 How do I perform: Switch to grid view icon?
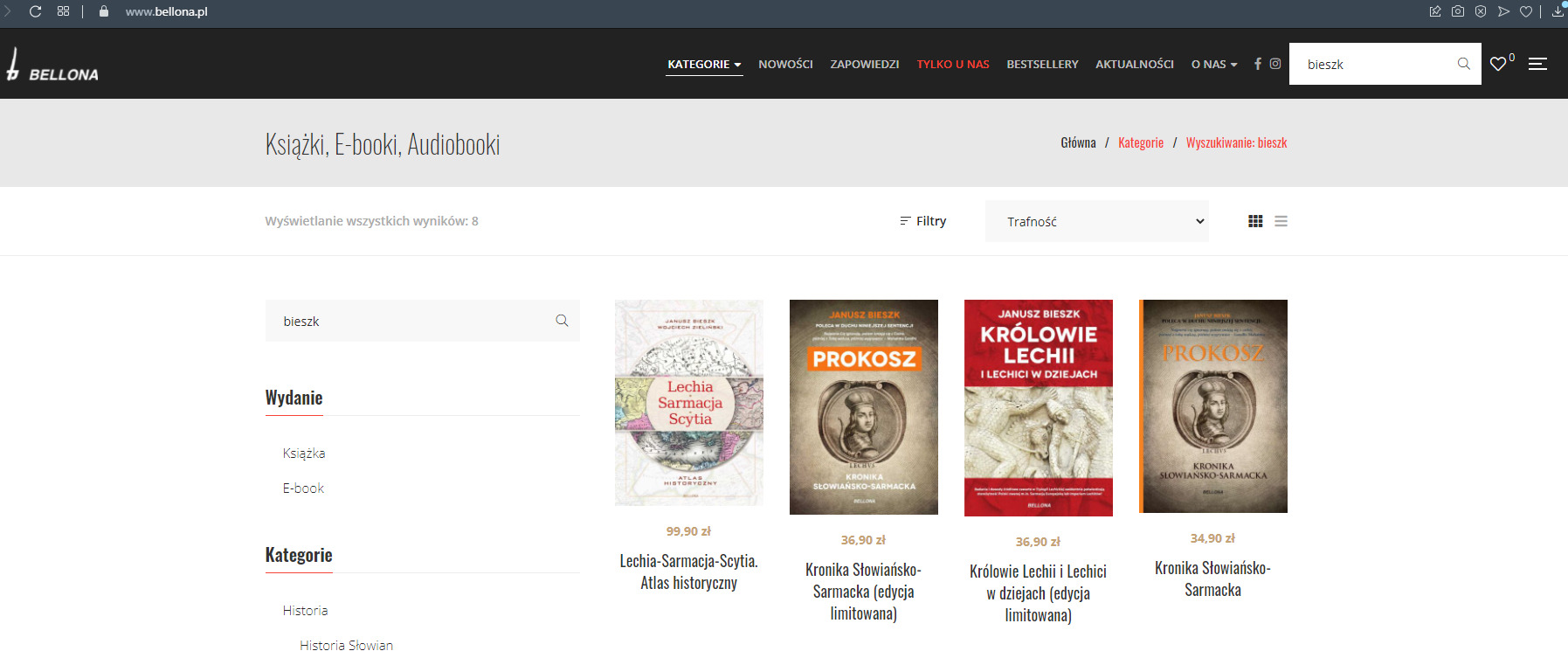[1255, 221]
